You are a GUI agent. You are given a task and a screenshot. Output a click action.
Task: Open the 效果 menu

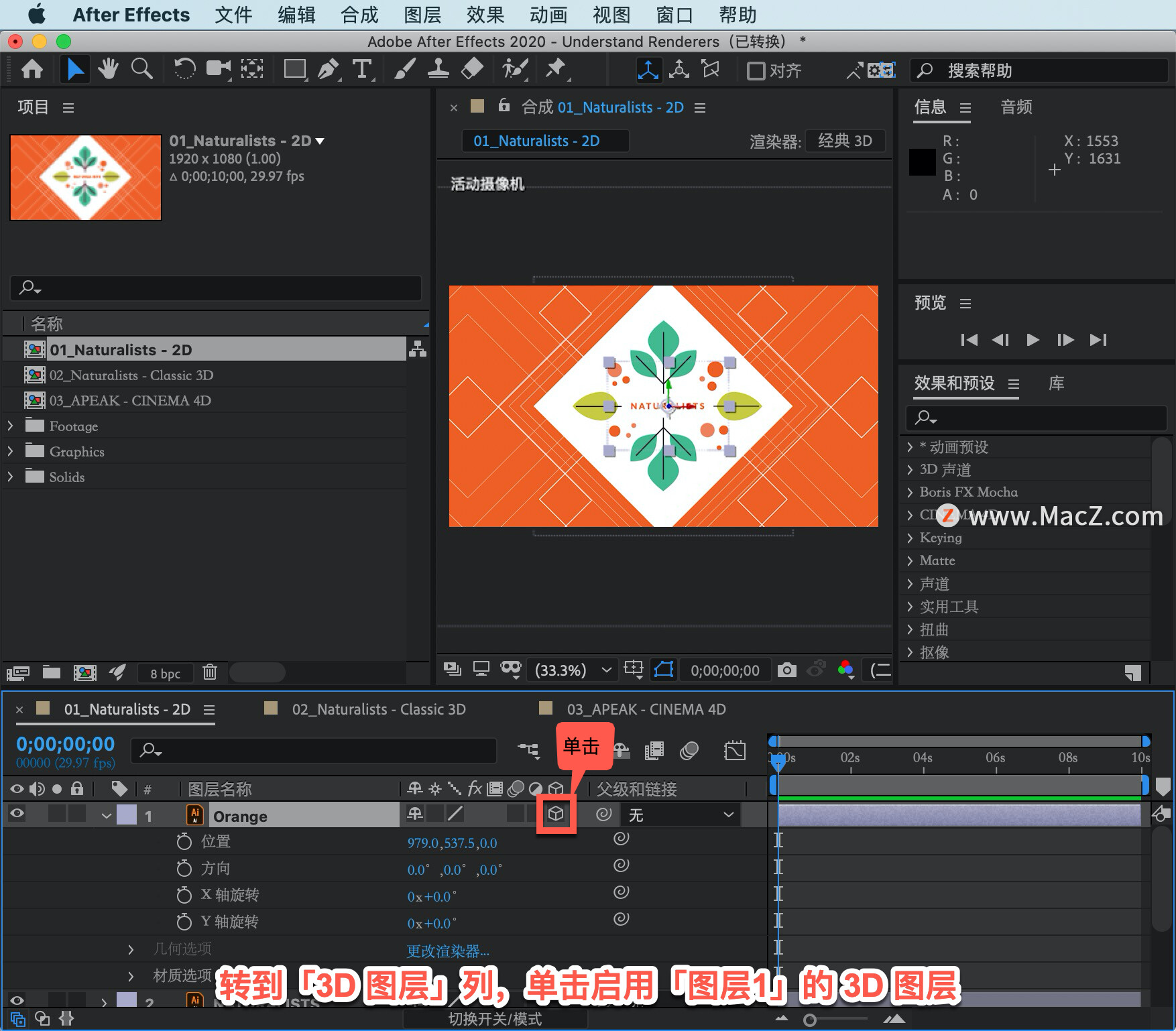(x=485, y=15)
